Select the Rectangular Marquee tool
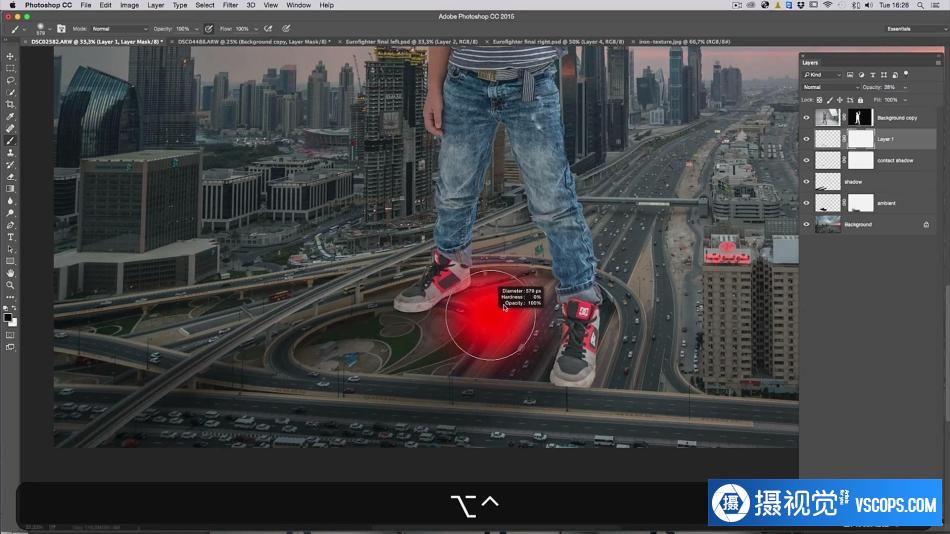Image resolution: width=950 pixels, height=534 pixels. pyautogui.click(x=10, y=68)
